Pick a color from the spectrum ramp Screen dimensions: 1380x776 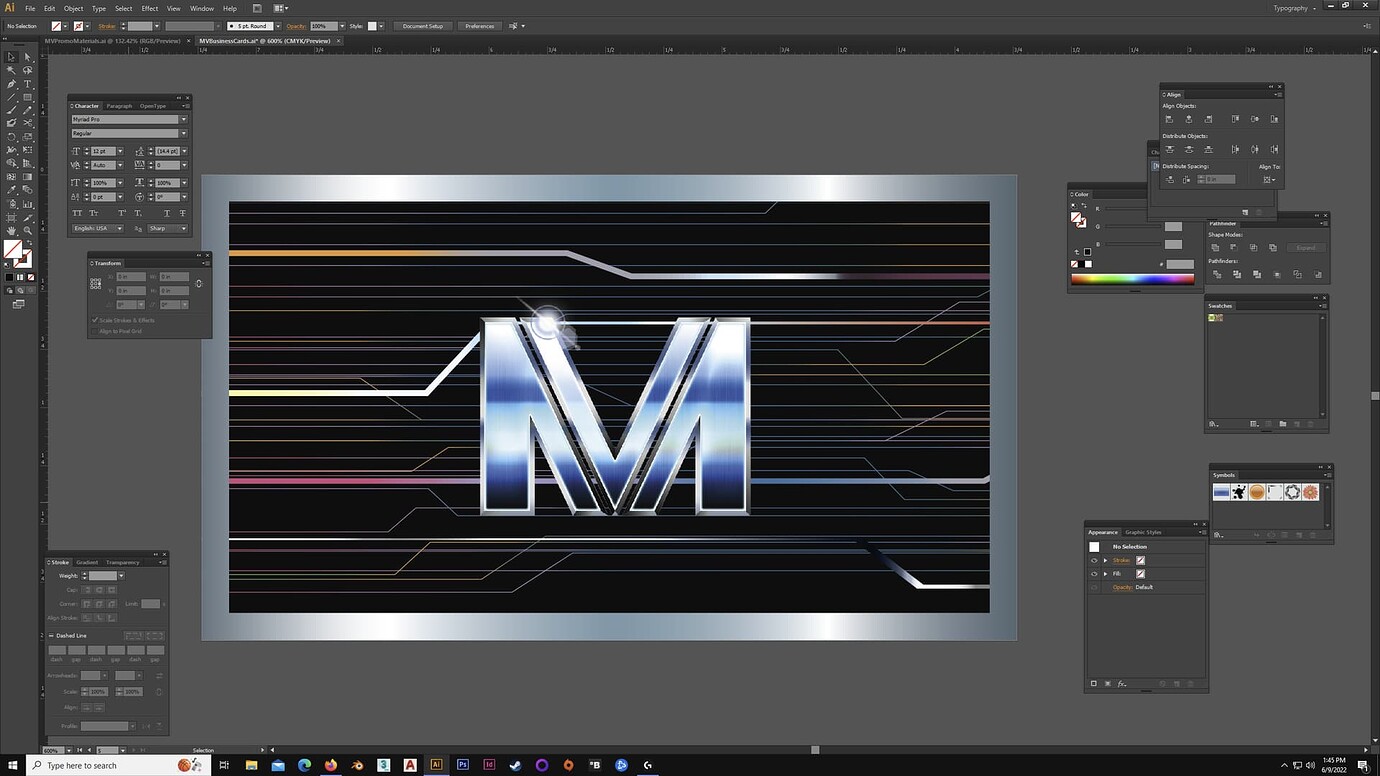coord(1130,278)
